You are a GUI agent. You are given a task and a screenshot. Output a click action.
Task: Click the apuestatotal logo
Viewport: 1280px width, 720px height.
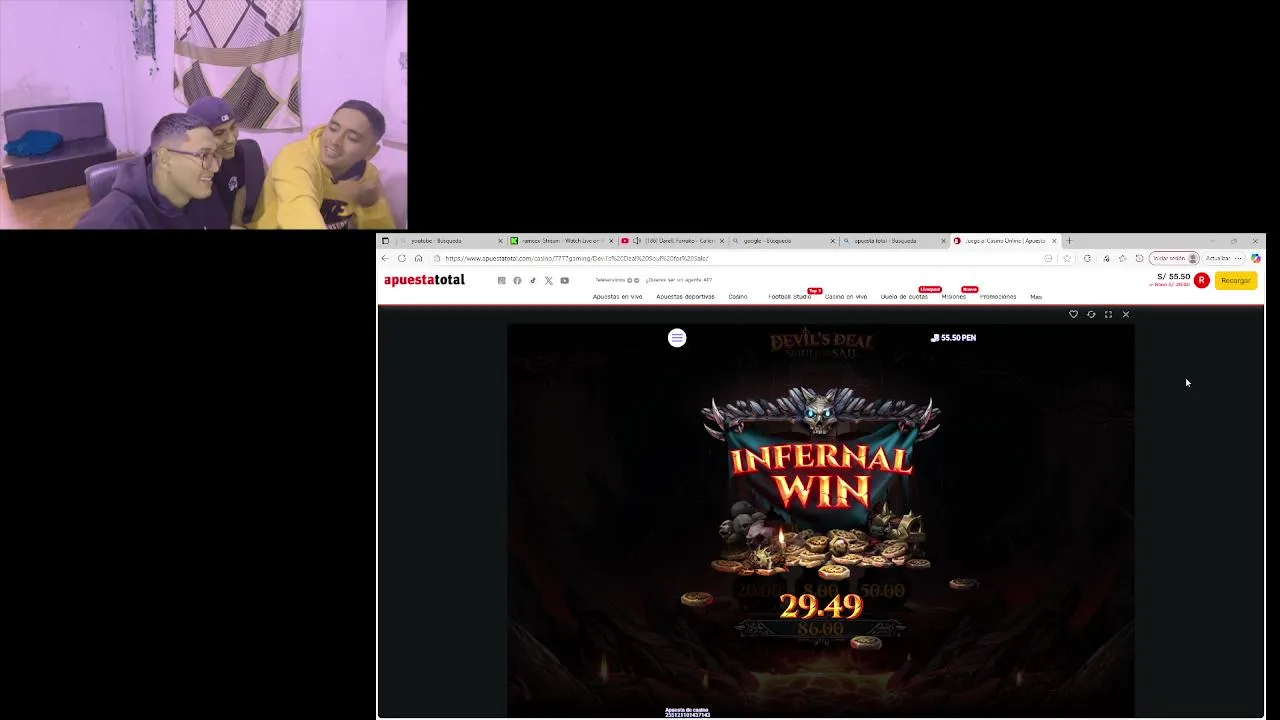click(424, 280)
